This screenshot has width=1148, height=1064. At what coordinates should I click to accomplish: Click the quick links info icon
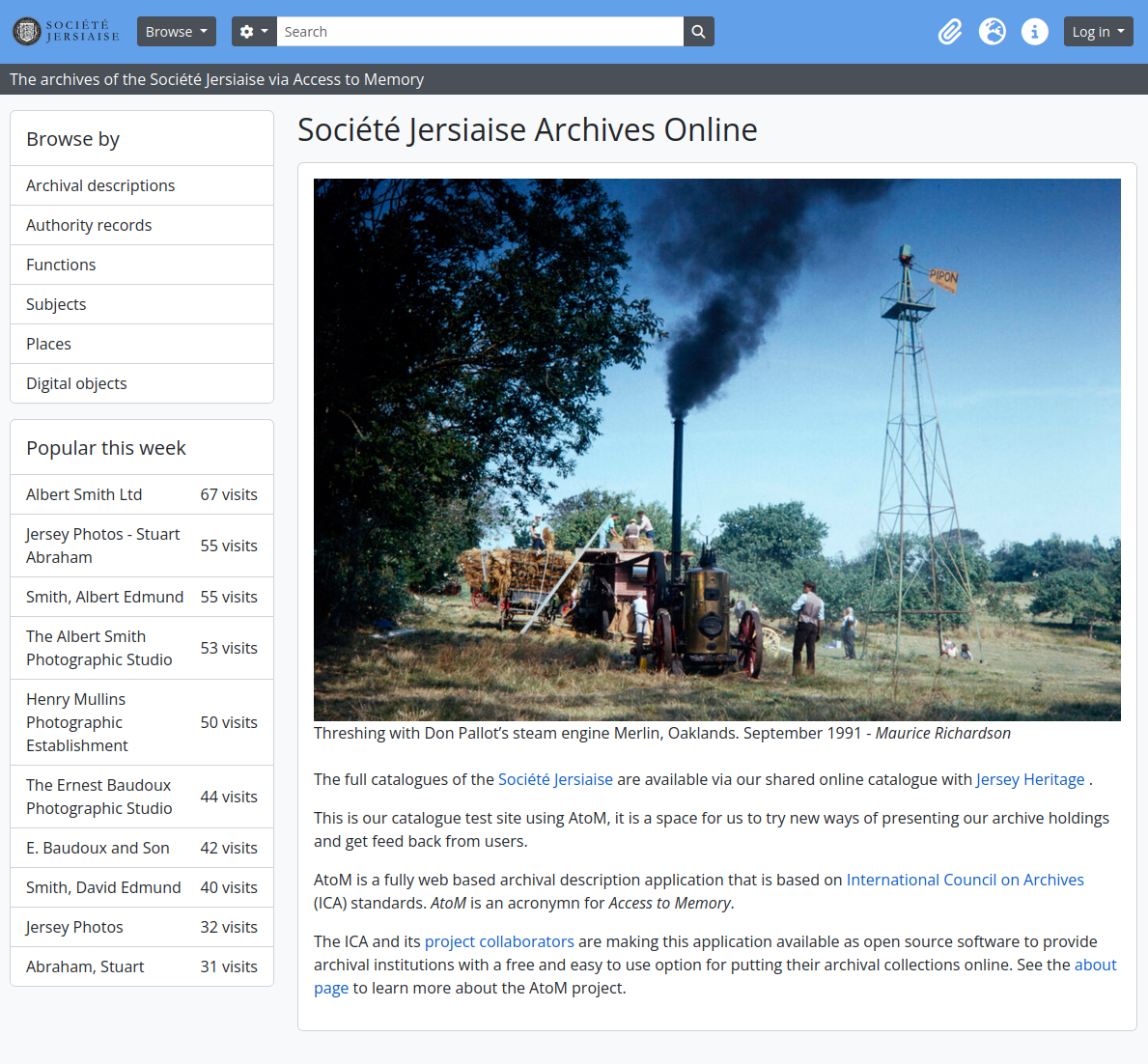1034,31
